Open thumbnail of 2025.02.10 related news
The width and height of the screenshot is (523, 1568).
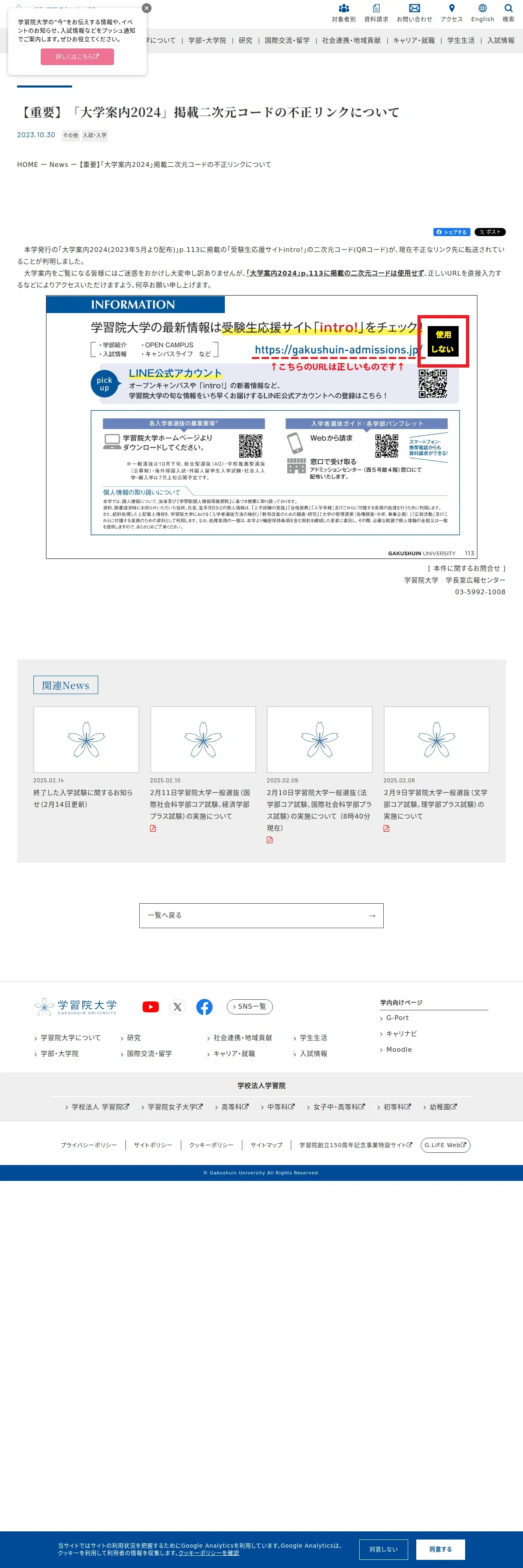[203, 740]
